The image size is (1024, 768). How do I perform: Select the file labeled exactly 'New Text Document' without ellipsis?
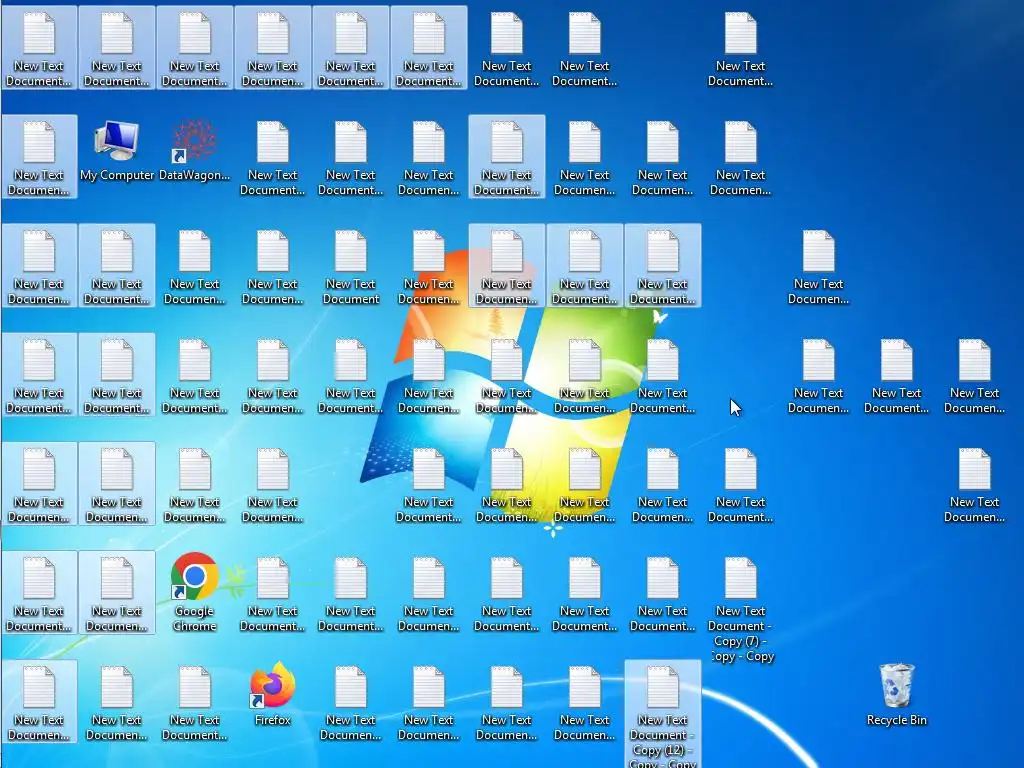(x=351, y=267)
